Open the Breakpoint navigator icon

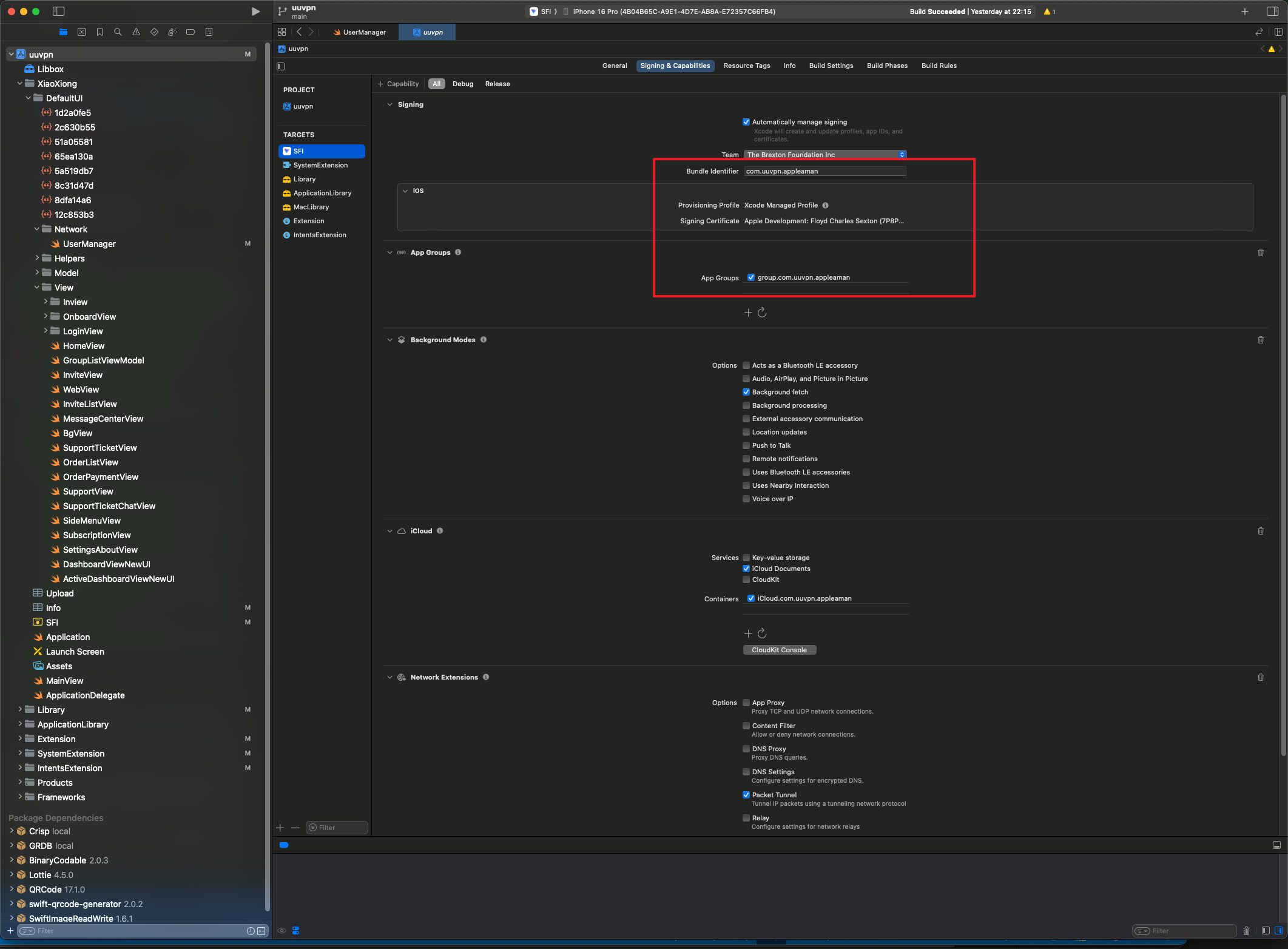click(x=191, y=32)
